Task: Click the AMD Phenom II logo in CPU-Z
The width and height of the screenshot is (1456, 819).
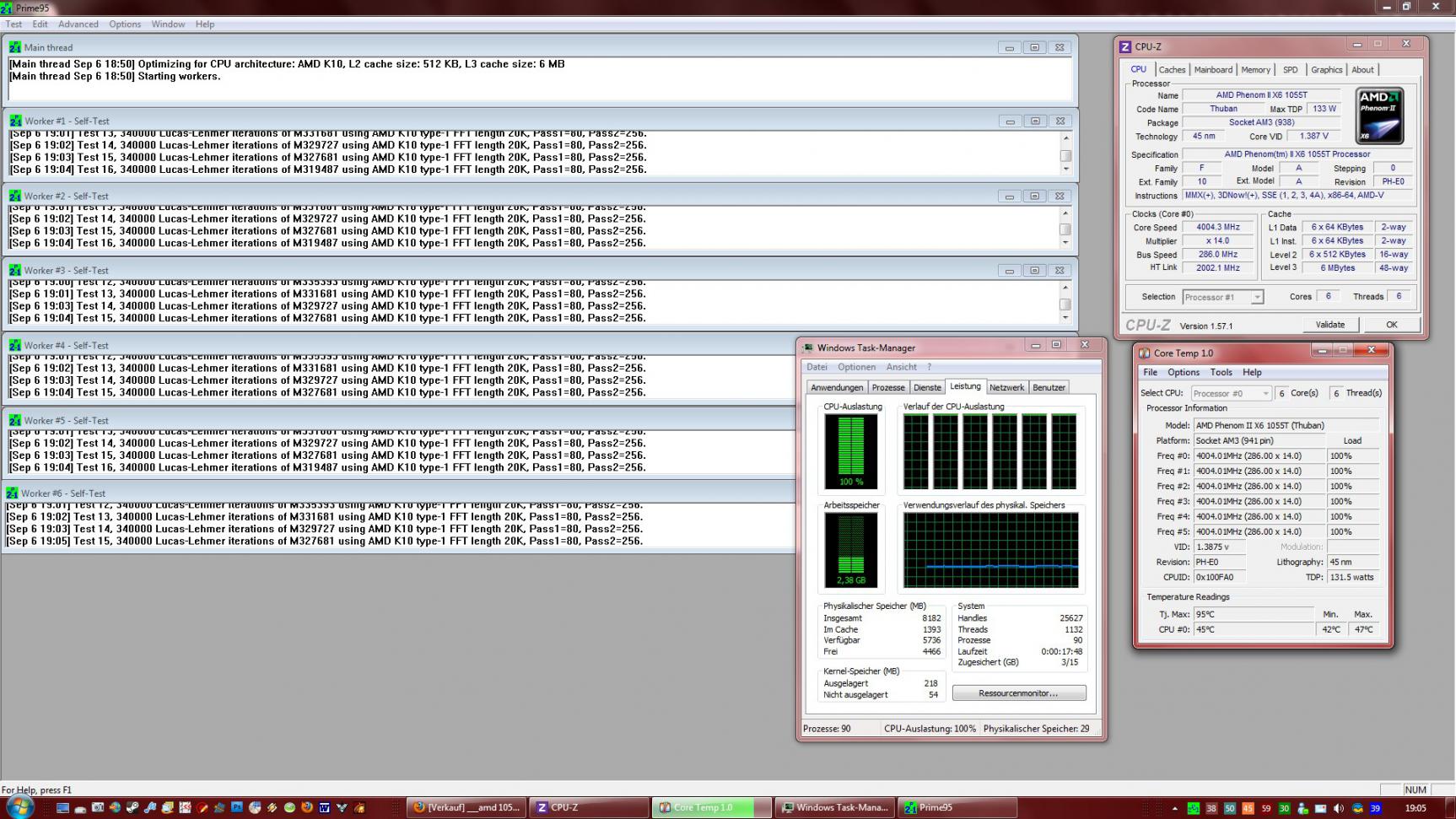Action: coord(1380,116)
